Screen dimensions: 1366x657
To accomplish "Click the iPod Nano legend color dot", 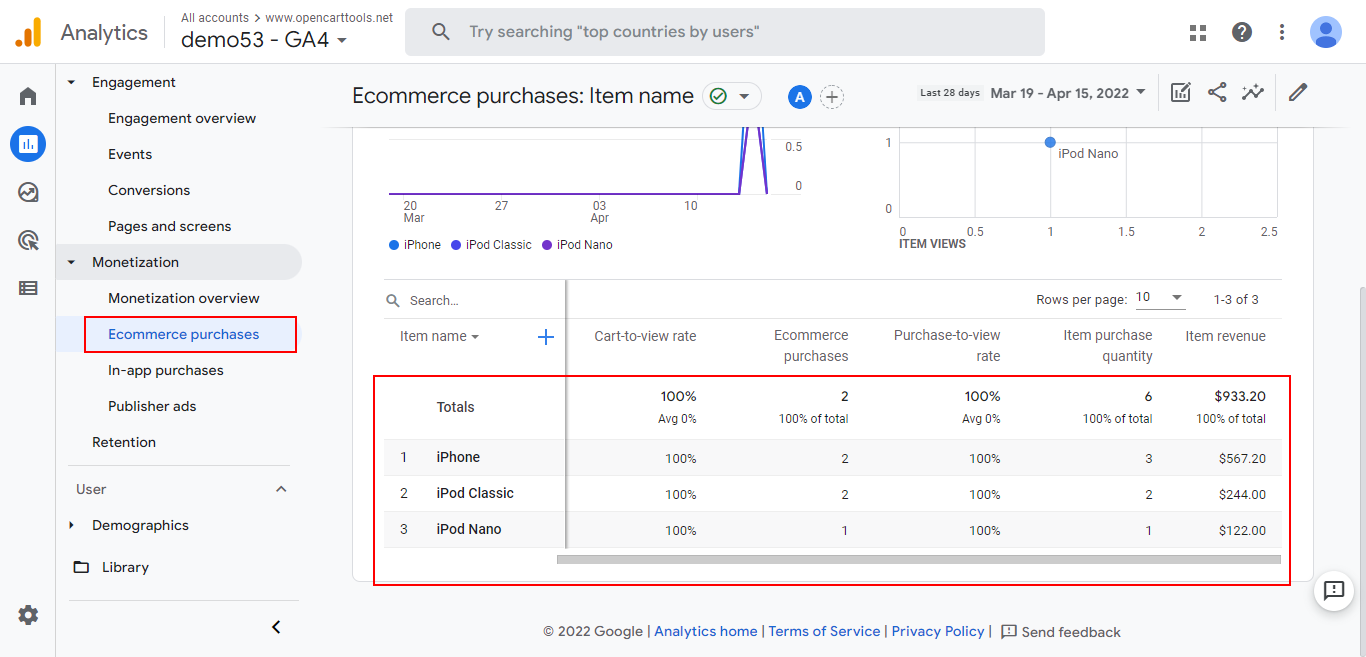I will pos(547,245).
